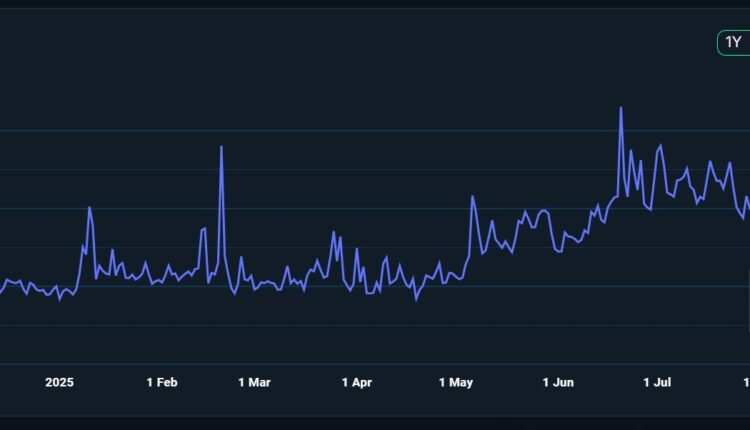Click the tallest peak just after 1 Jul

[x=660, y=146]
